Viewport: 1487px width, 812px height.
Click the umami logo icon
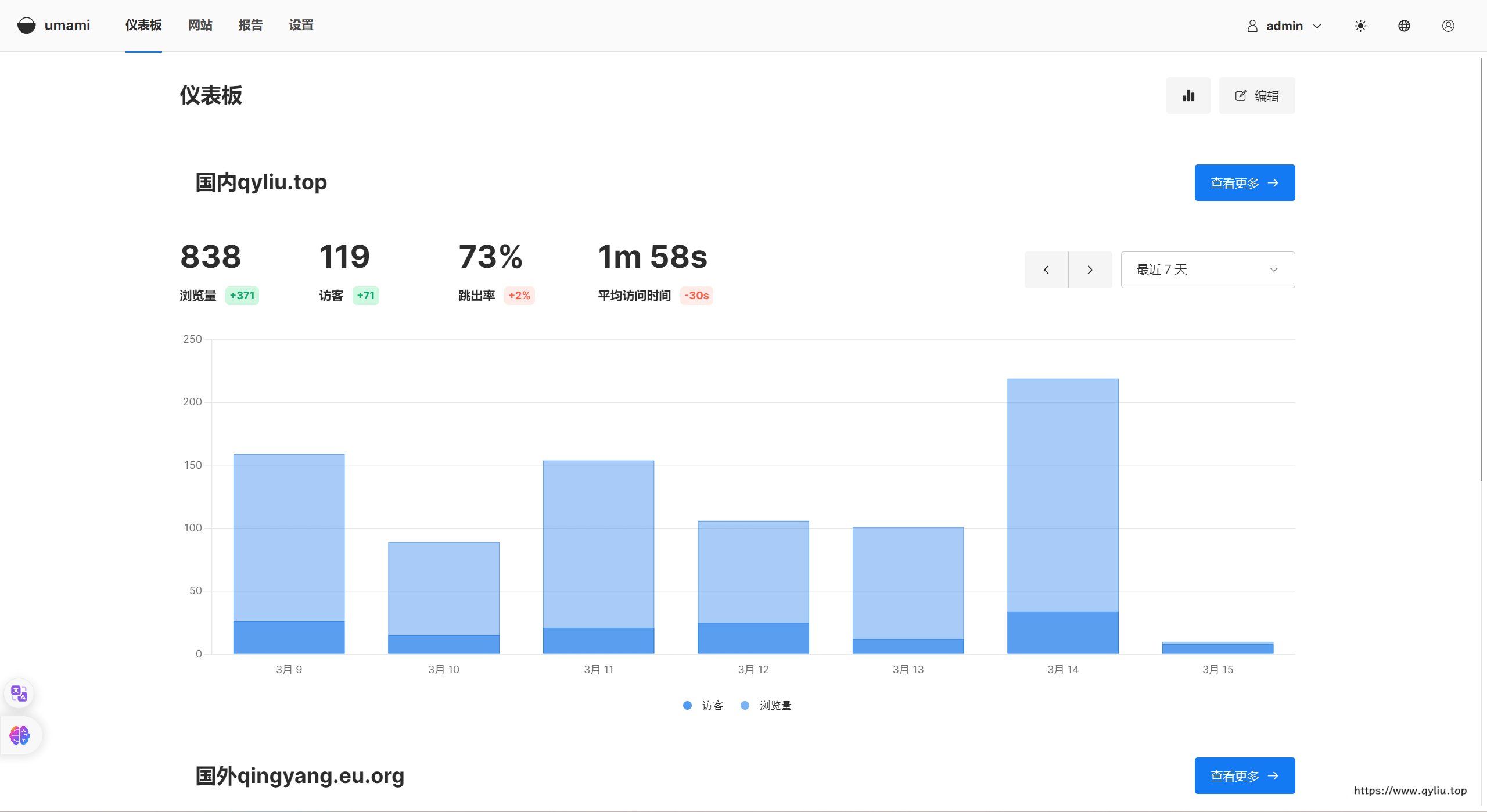tap(26, 26)
